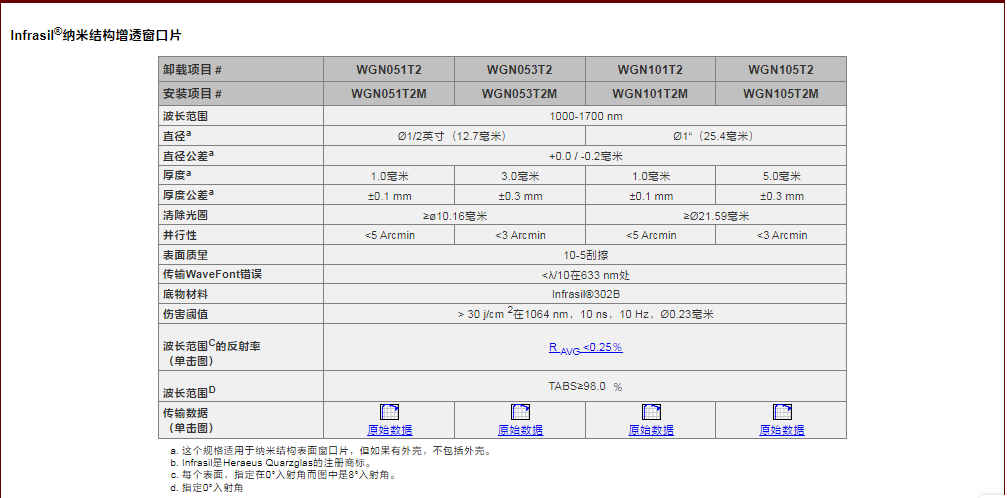This screenshot has height=498, width=1007.
Task: Click 原始数据 link under the WGN053T2 column
Action: click(520, 430)
